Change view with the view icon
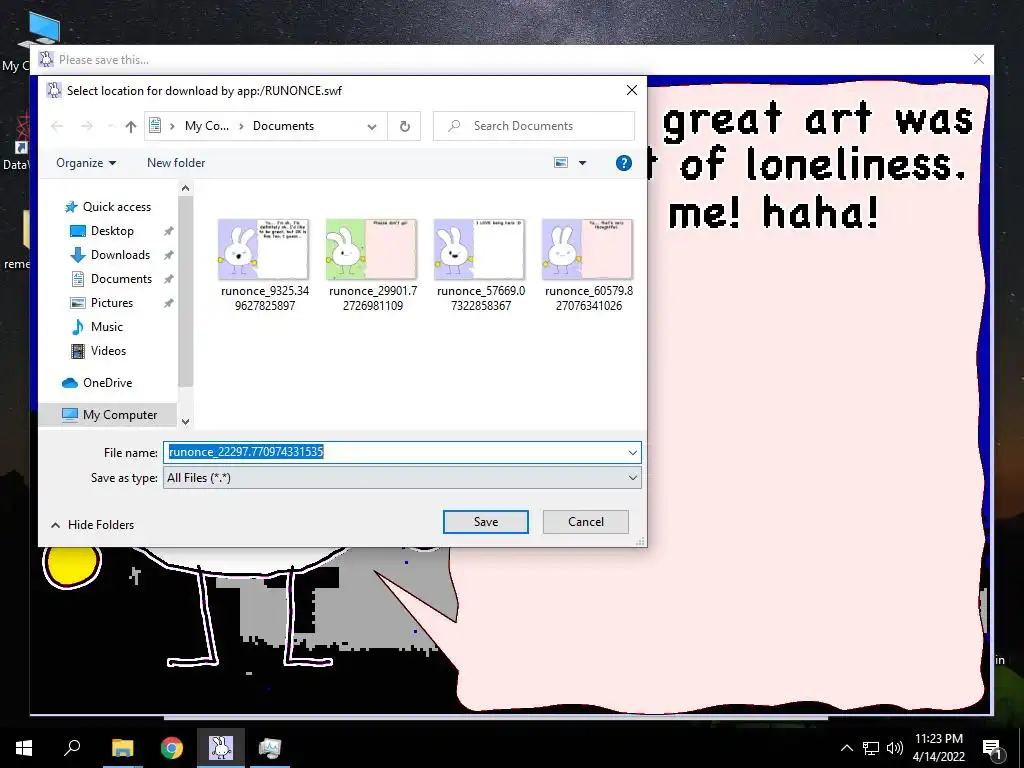The width and height of the screenshot is (1024, 768). pos(560,163)
